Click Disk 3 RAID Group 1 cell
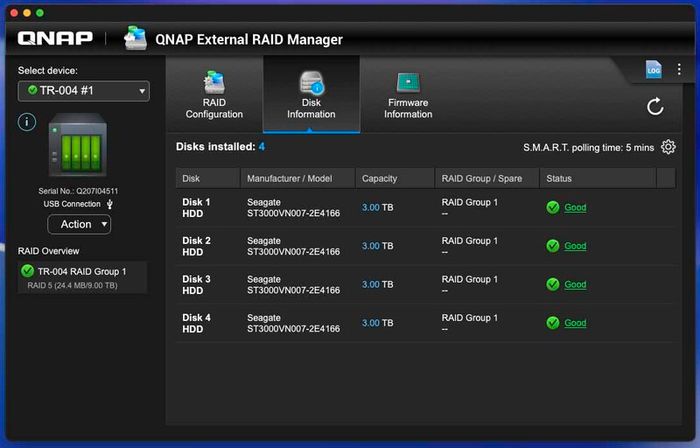This screenshot has height=448, width=700. 469,285
